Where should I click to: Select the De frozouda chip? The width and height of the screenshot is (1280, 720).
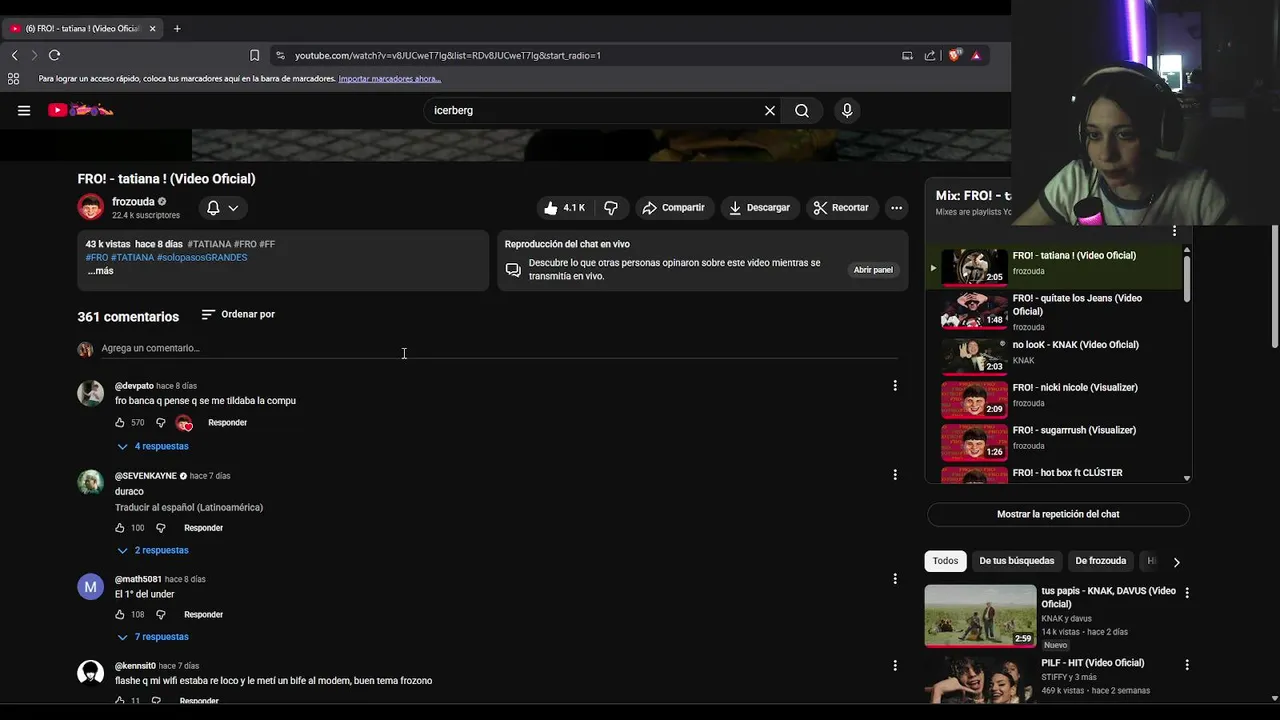(1100, 561)
